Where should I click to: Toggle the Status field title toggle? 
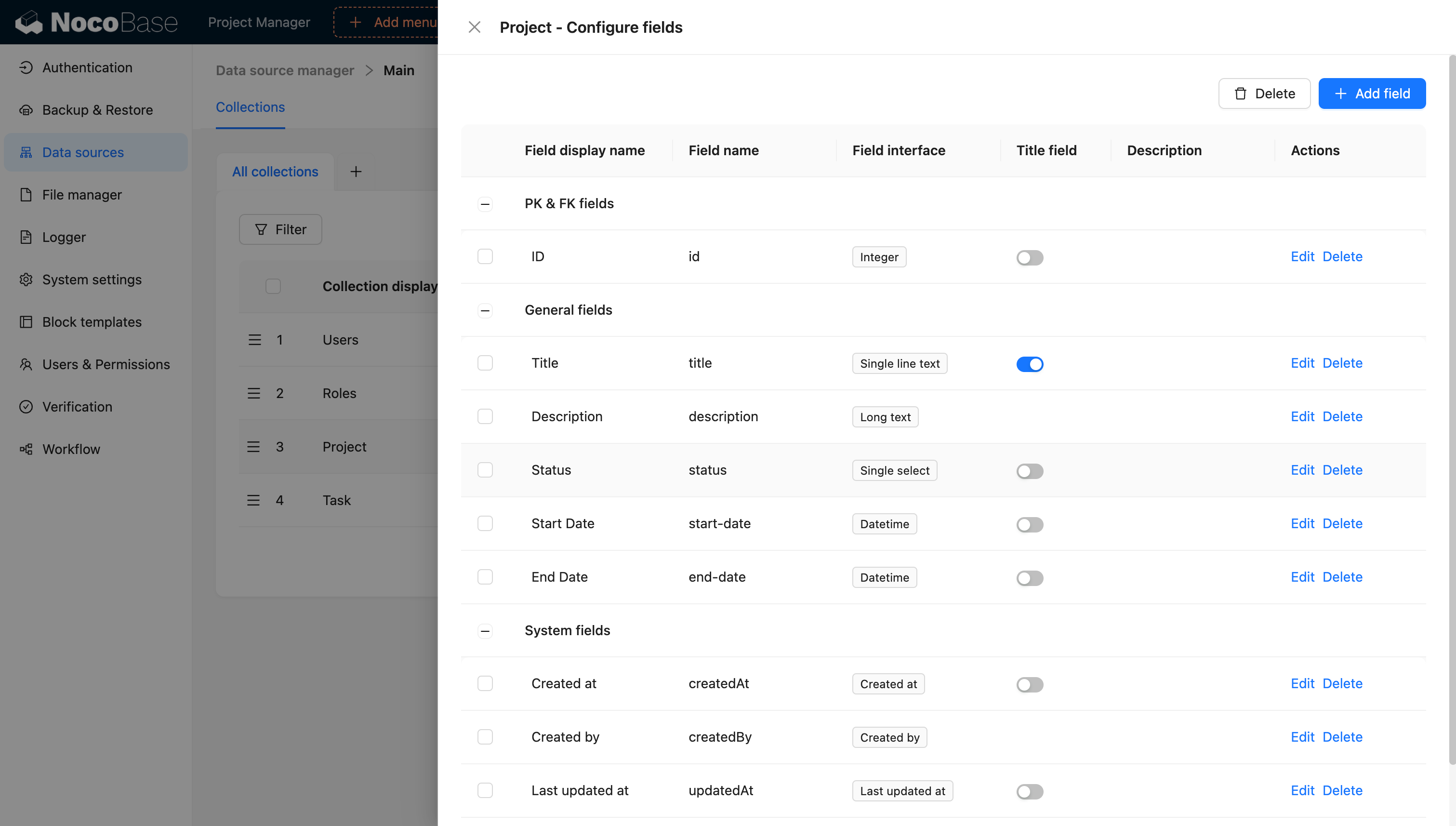point(1029,470)
